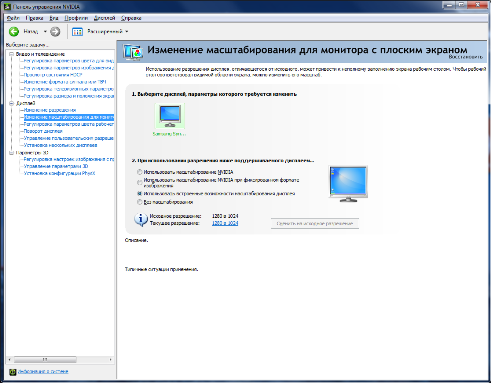This screenshot has height=383, width=491.
Task: Open video image settings 'Регулировка параметров изображения' item
Action: tap(69, 68)
